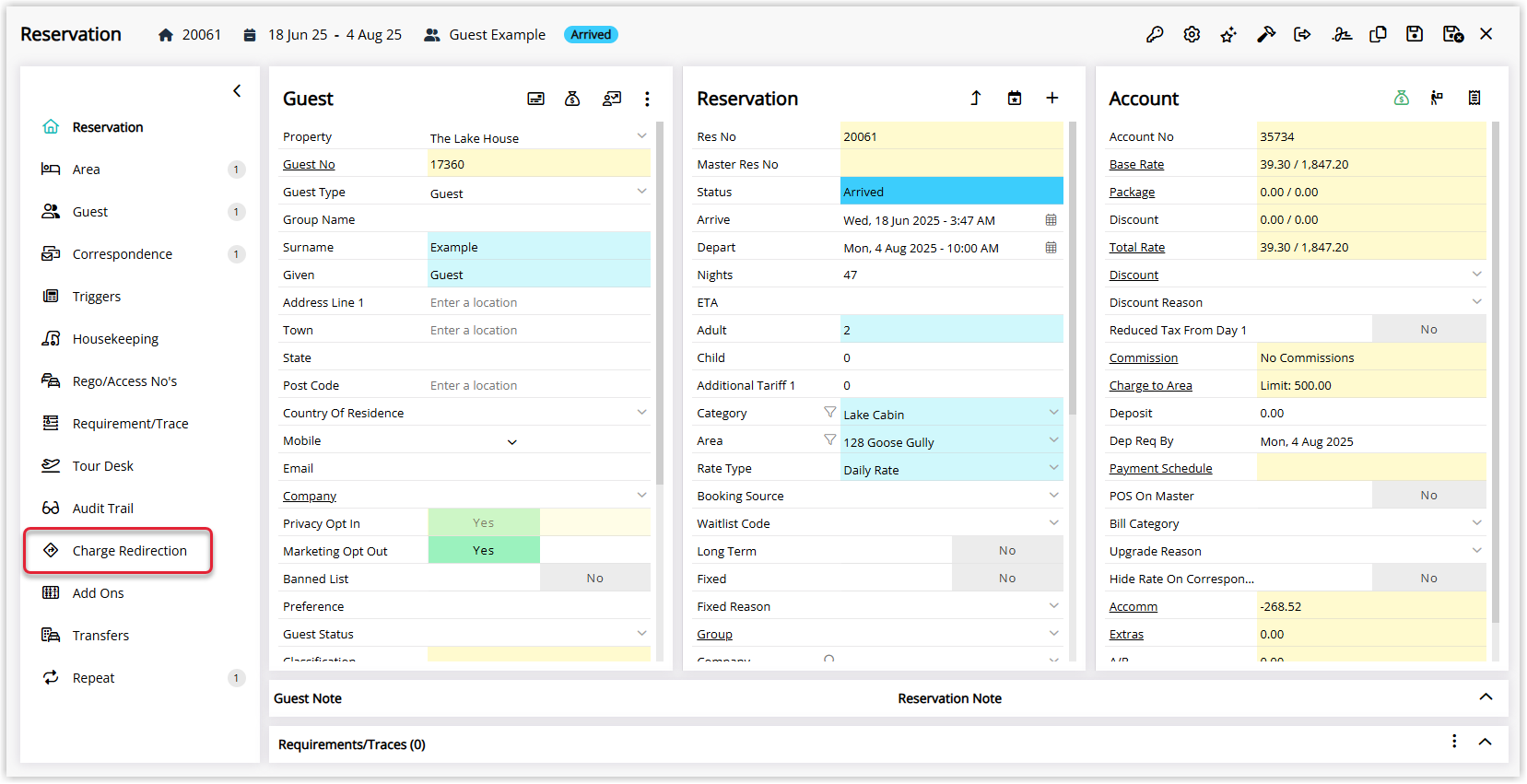Click the stars icon in top toolbar
1527x784 pixels.
pos(1228,34)
